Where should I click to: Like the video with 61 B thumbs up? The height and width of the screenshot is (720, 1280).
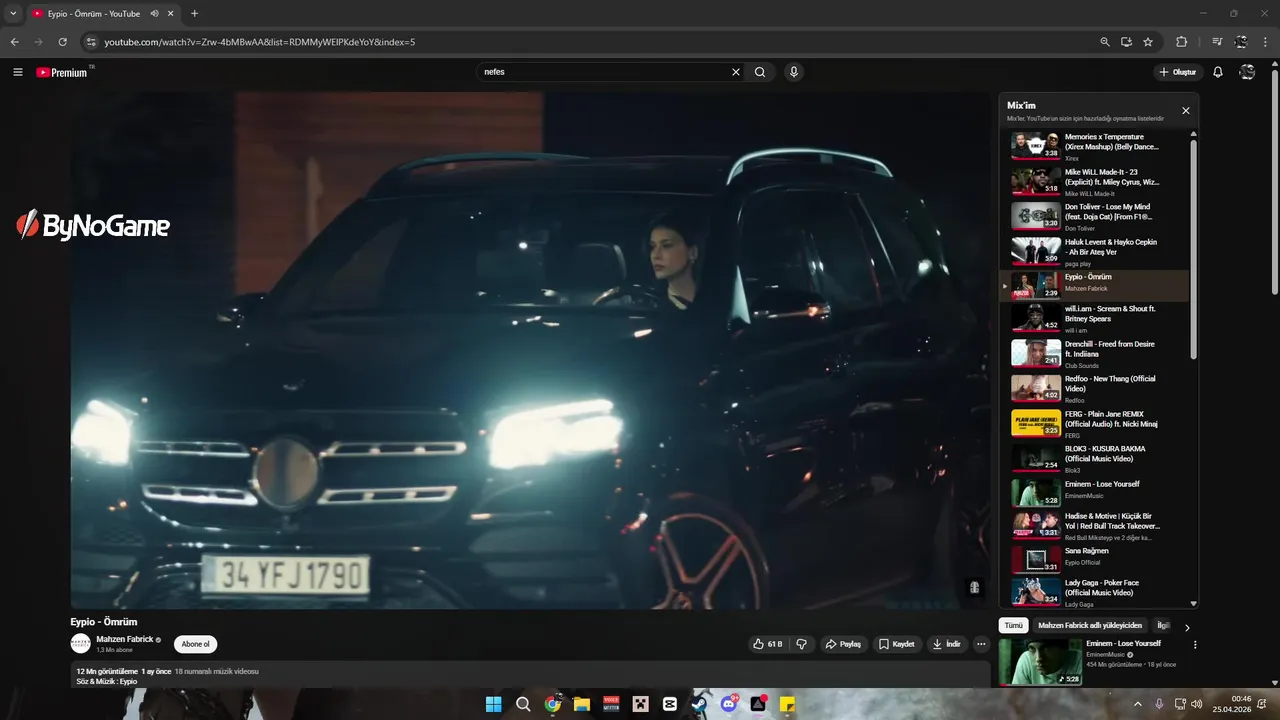768,644
